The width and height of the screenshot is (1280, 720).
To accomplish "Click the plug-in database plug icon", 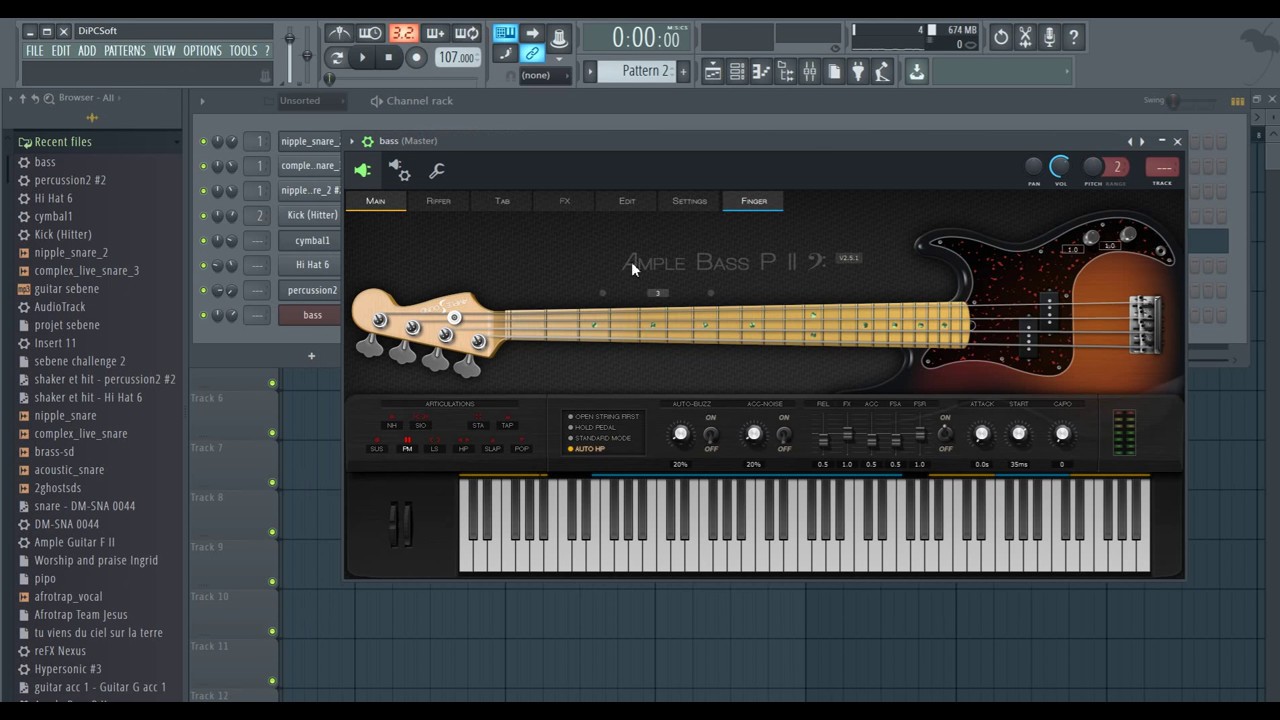I will [858, 71].
